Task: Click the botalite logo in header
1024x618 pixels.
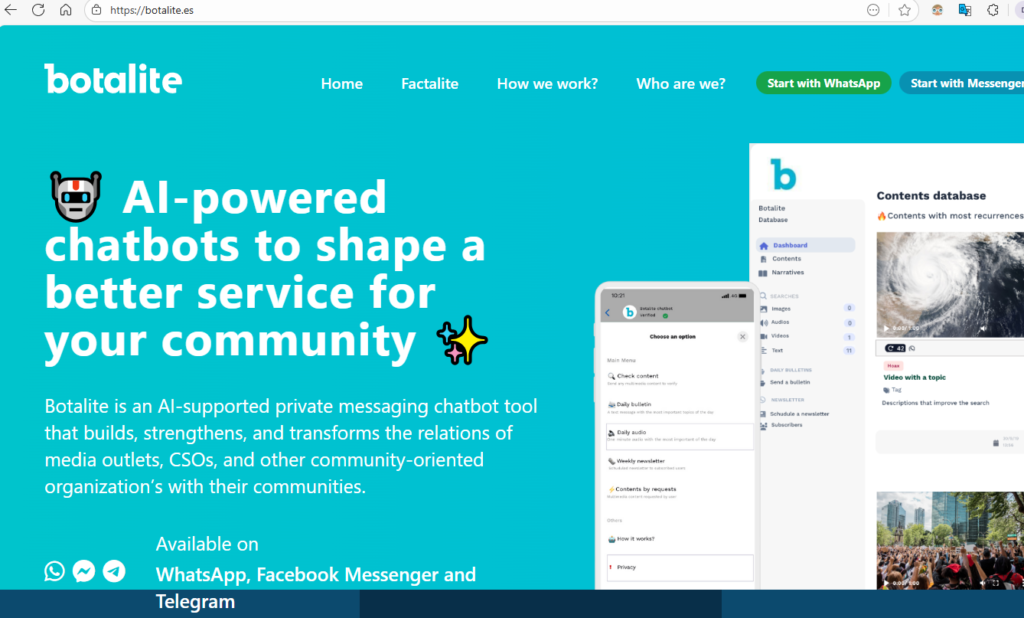Action: click(113, 80)
